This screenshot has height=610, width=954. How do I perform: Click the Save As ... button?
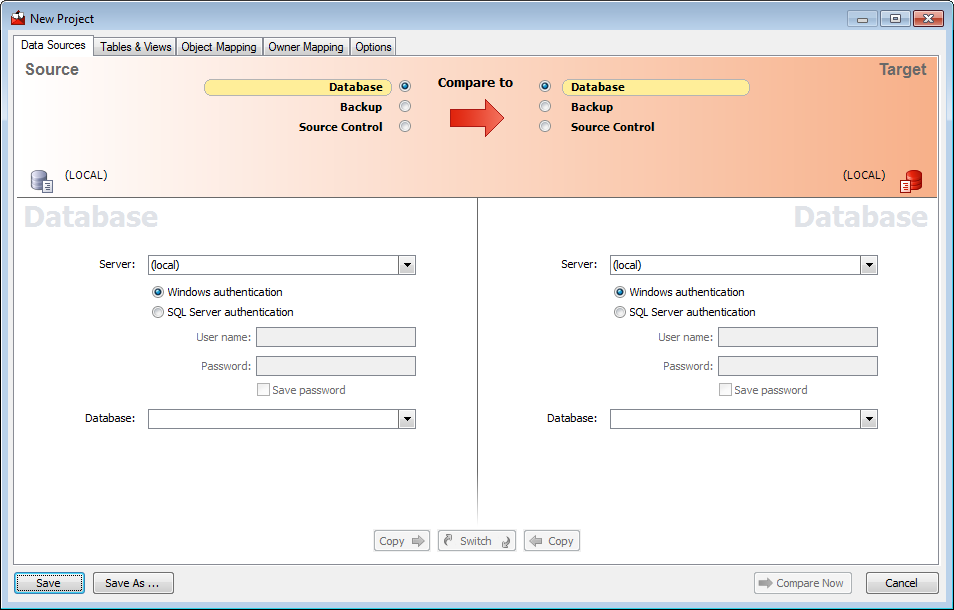pyautogui.click(x=133, y=583)
